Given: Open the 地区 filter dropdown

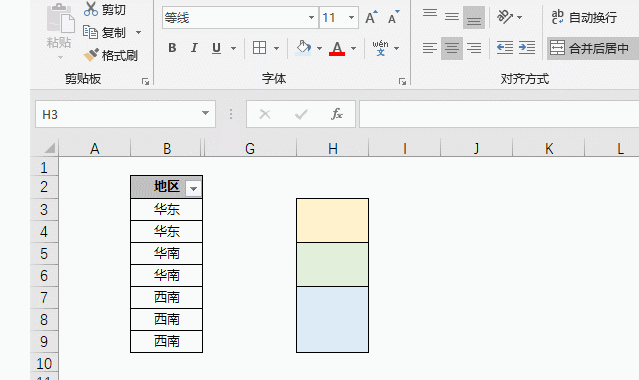Looking at the screenshot, I should point(194,188).
